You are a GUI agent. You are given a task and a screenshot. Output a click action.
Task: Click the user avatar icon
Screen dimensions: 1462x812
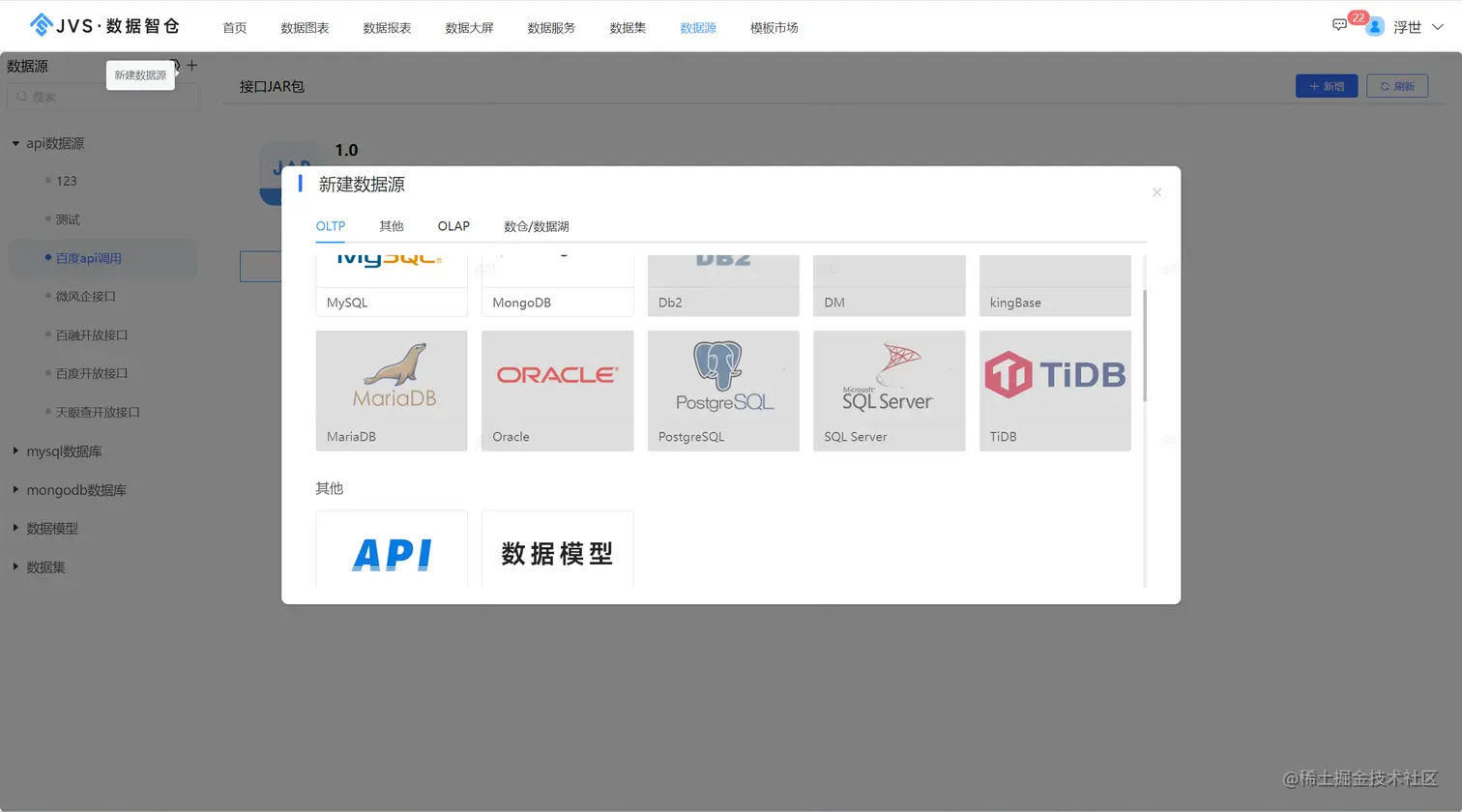point(1375,27)
